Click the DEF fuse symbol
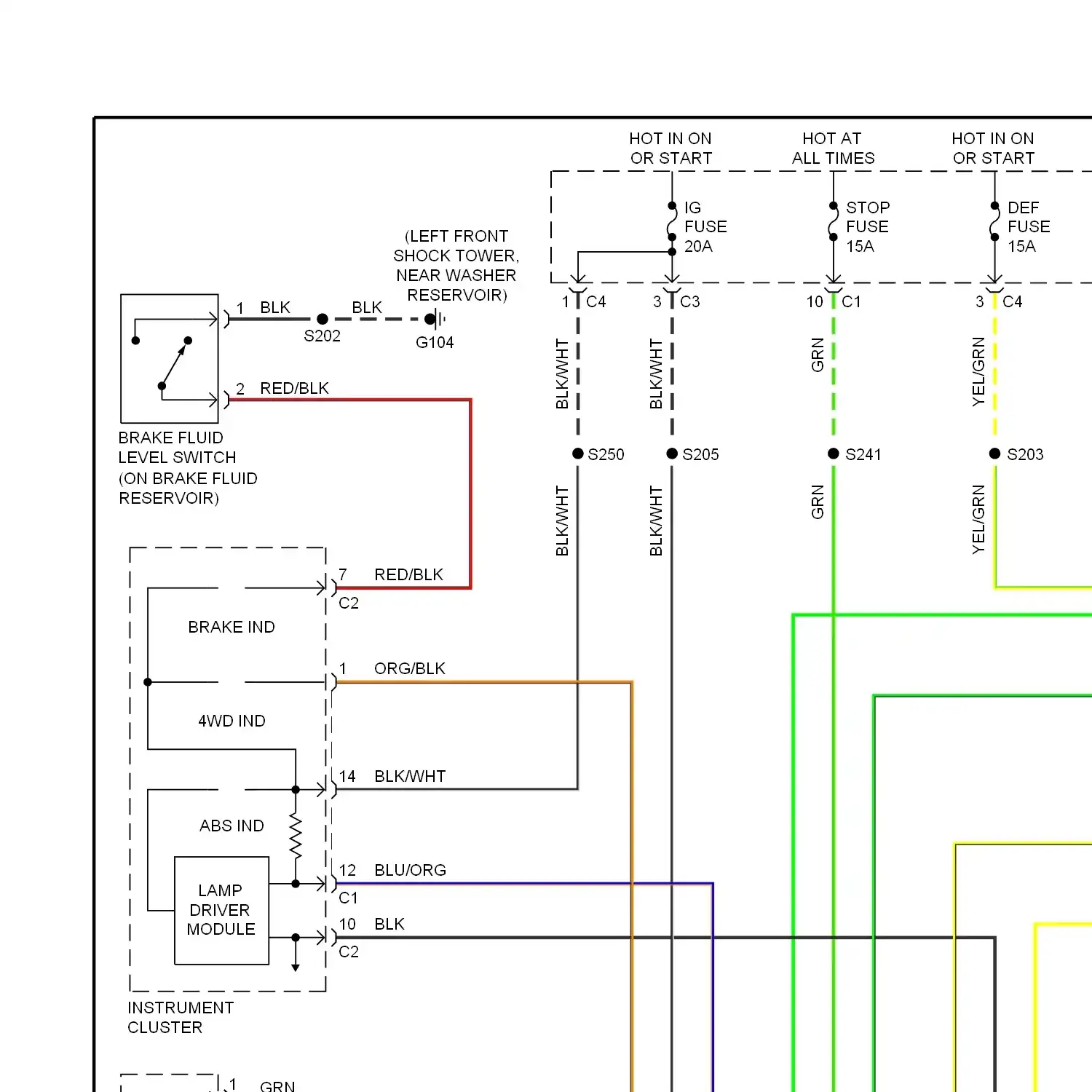1092x1092 pixels. pyautogui.click(x=995, y=221)
